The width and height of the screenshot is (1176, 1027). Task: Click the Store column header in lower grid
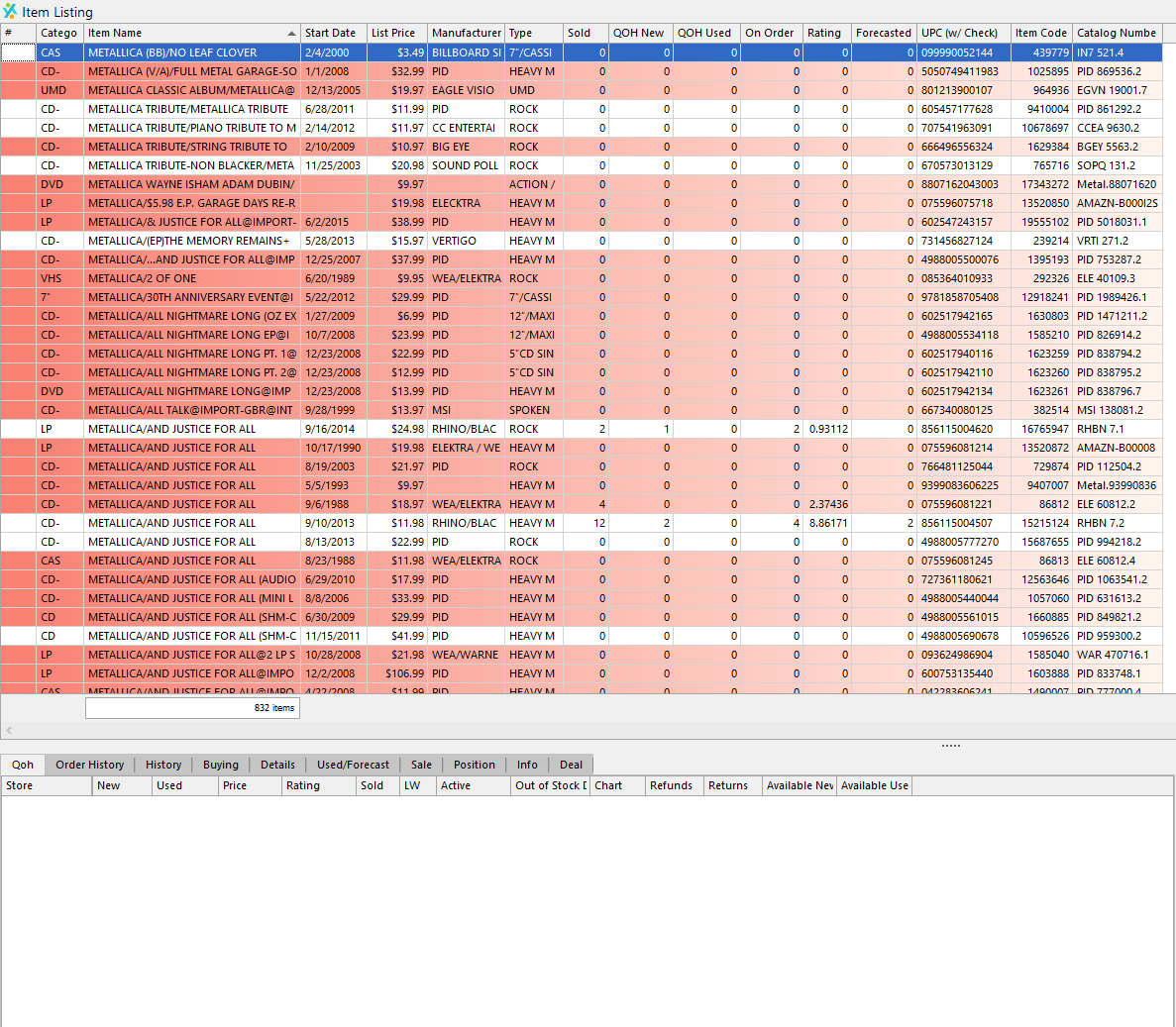click(47, 785)
